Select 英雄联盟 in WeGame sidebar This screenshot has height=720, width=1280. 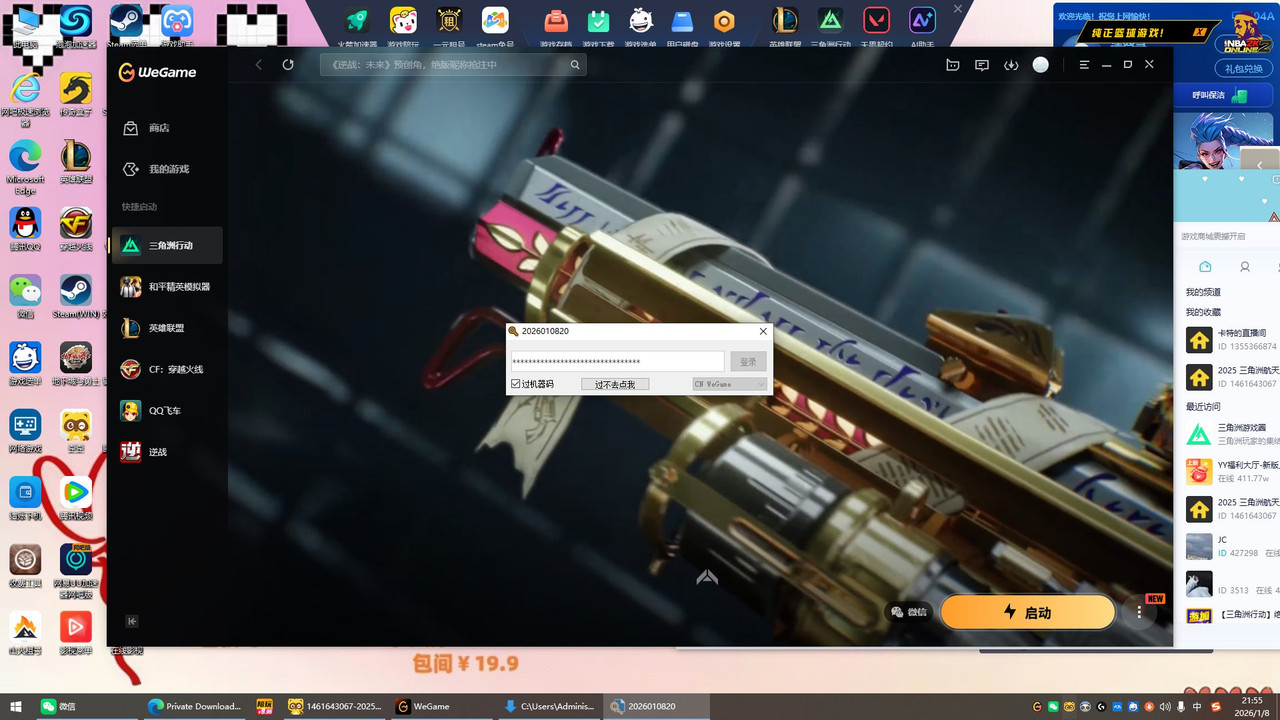point(166,328)
